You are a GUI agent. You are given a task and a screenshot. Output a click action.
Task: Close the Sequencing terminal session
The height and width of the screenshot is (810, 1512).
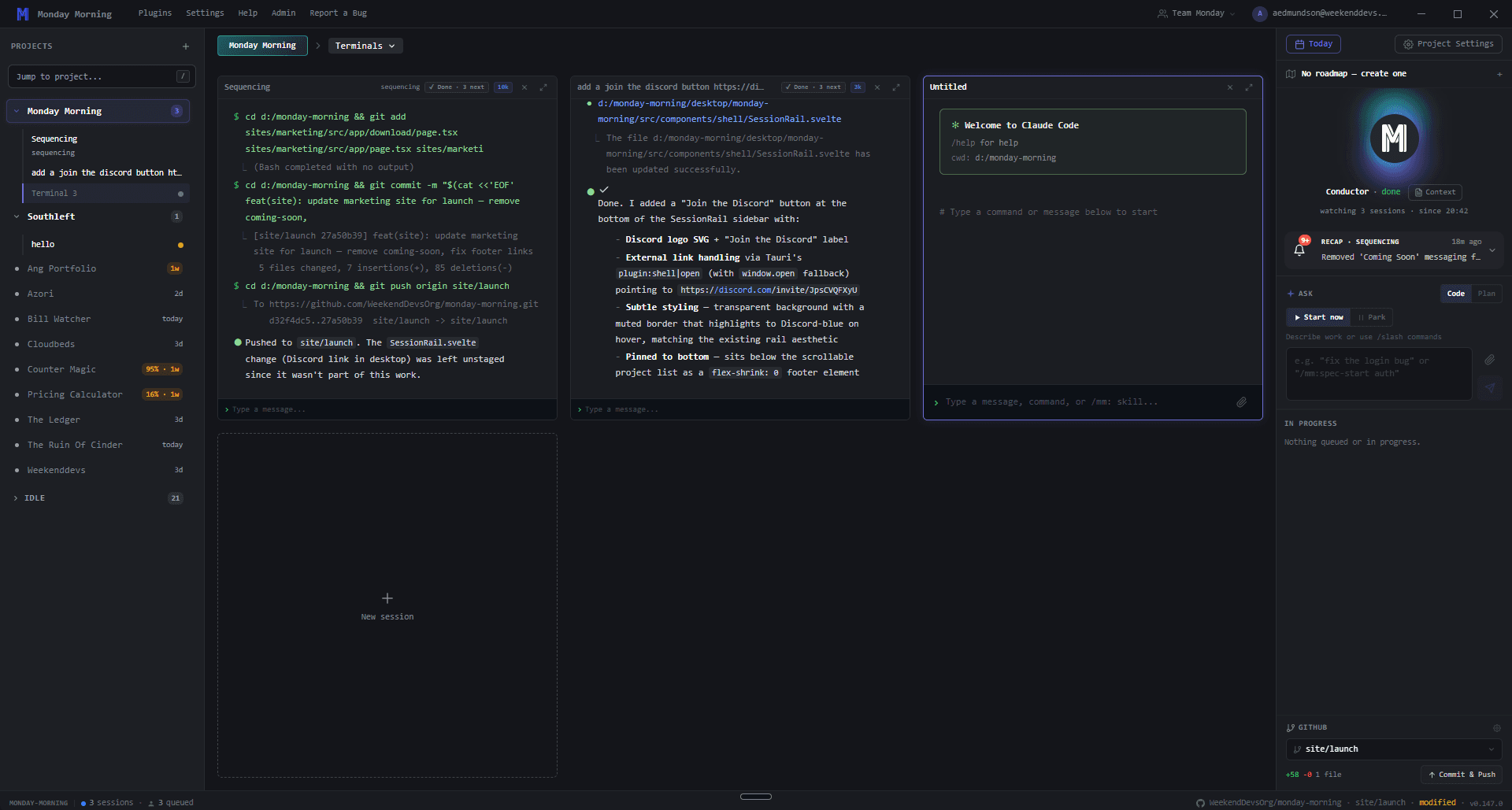click(x=524, y=87)
